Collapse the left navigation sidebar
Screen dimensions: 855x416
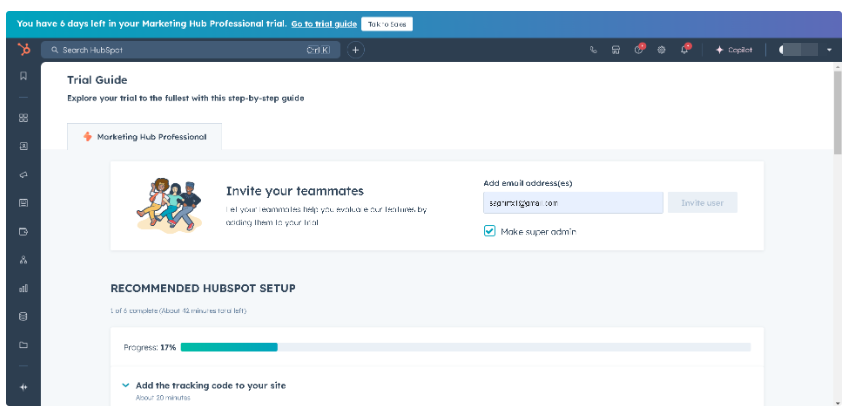pos(23,387)
